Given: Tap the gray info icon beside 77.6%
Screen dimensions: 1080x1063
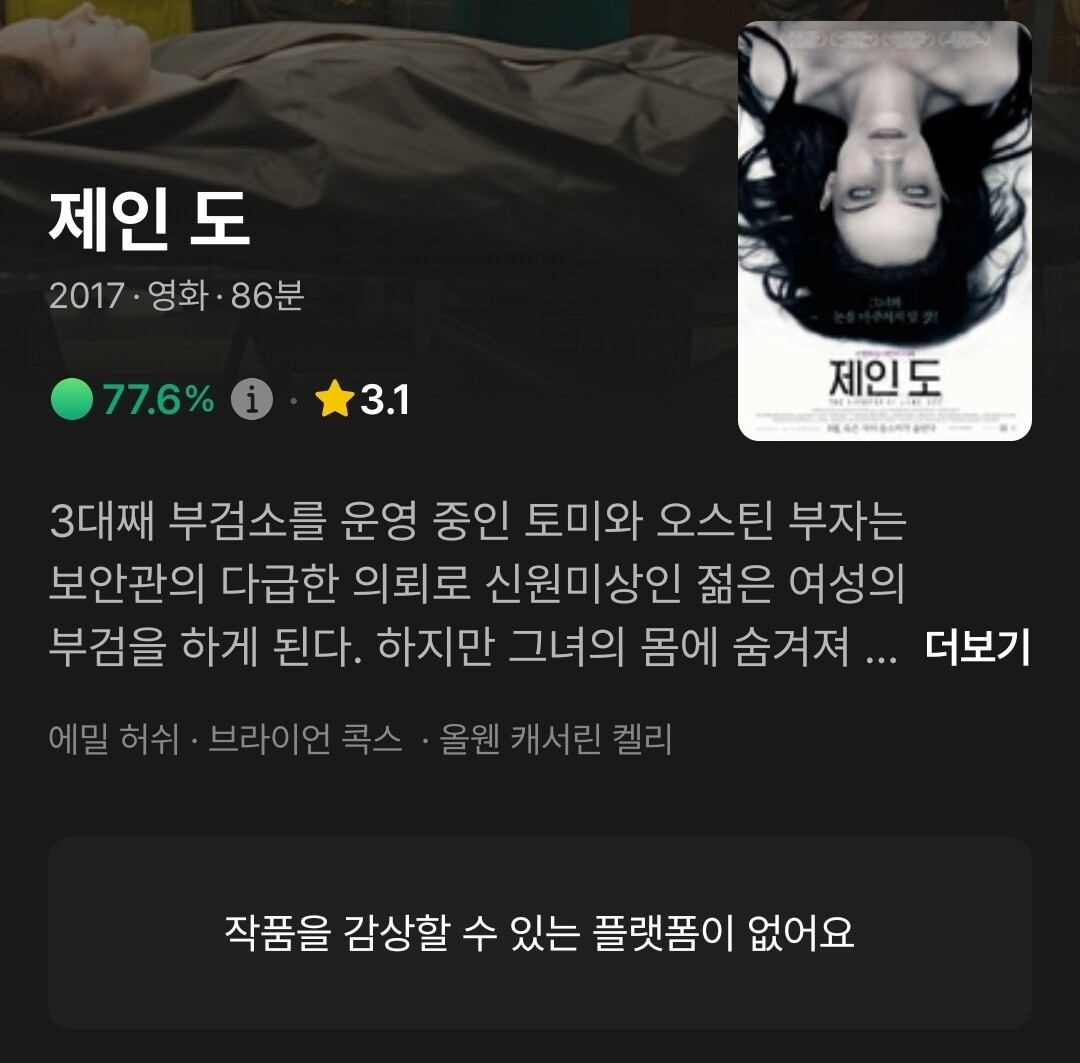Looking at the screenshot, I should point(251,399).
